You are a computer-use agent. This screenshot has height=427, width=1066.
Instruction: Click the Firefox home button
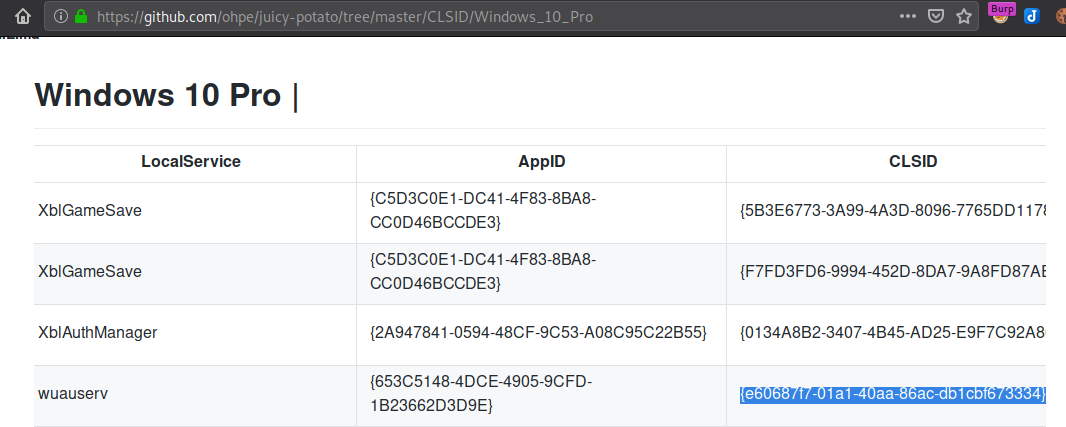click(x=21, y=16)
